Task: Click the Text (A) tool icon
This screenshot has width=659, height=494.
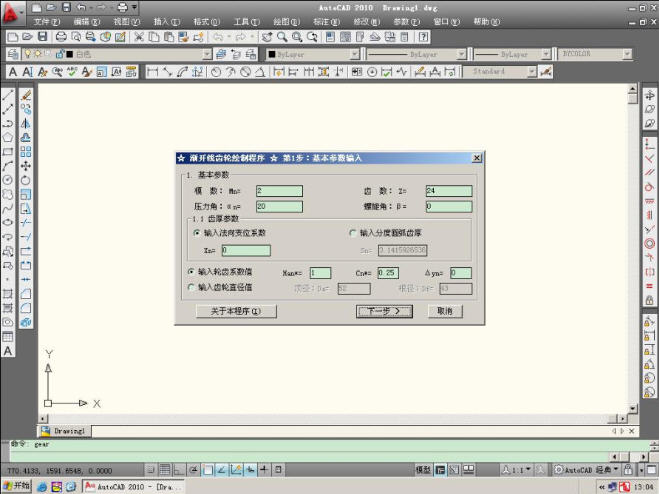Action: coord(8,351)
